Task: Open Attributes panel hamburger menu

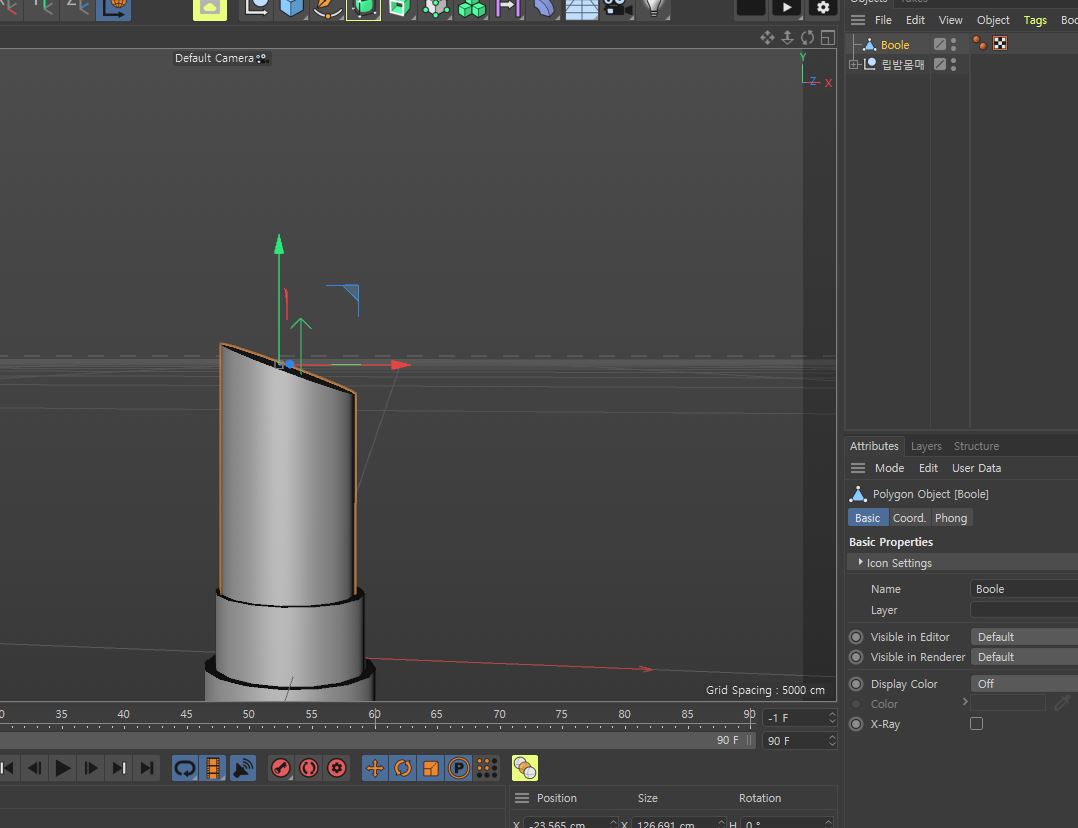Action: click(857, 468)
